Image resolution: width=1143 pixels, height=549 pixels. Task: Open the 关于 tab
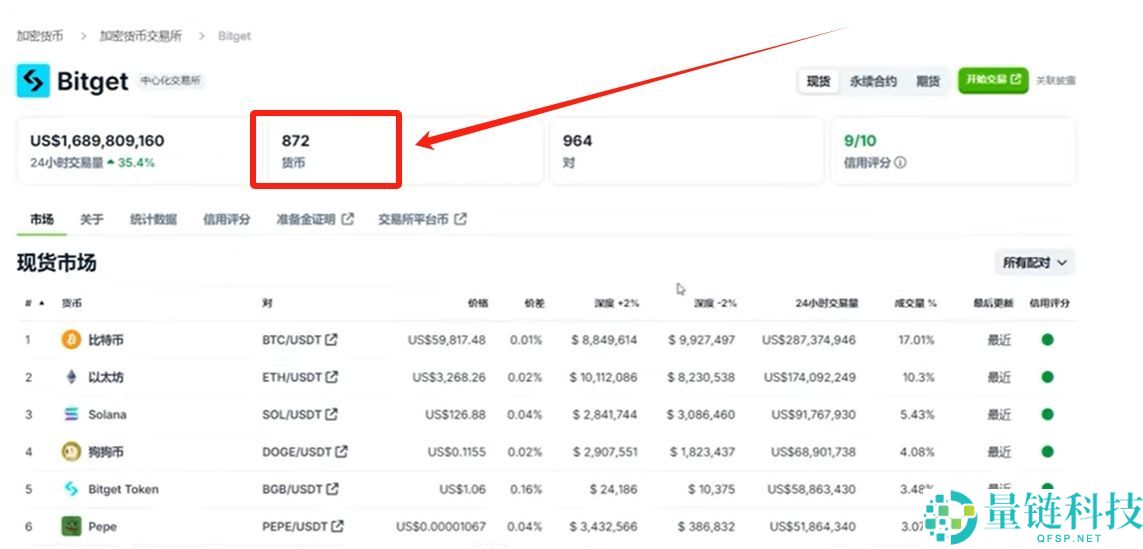(x=92, y=219)
